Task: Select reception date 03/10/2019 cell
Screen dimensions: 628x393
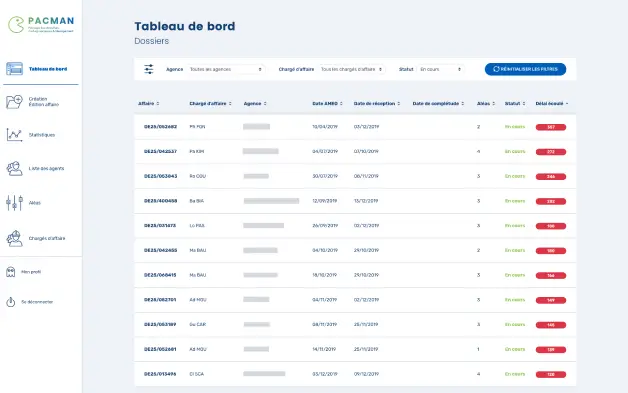Action: pyautogui.click(x=366, y=151)
